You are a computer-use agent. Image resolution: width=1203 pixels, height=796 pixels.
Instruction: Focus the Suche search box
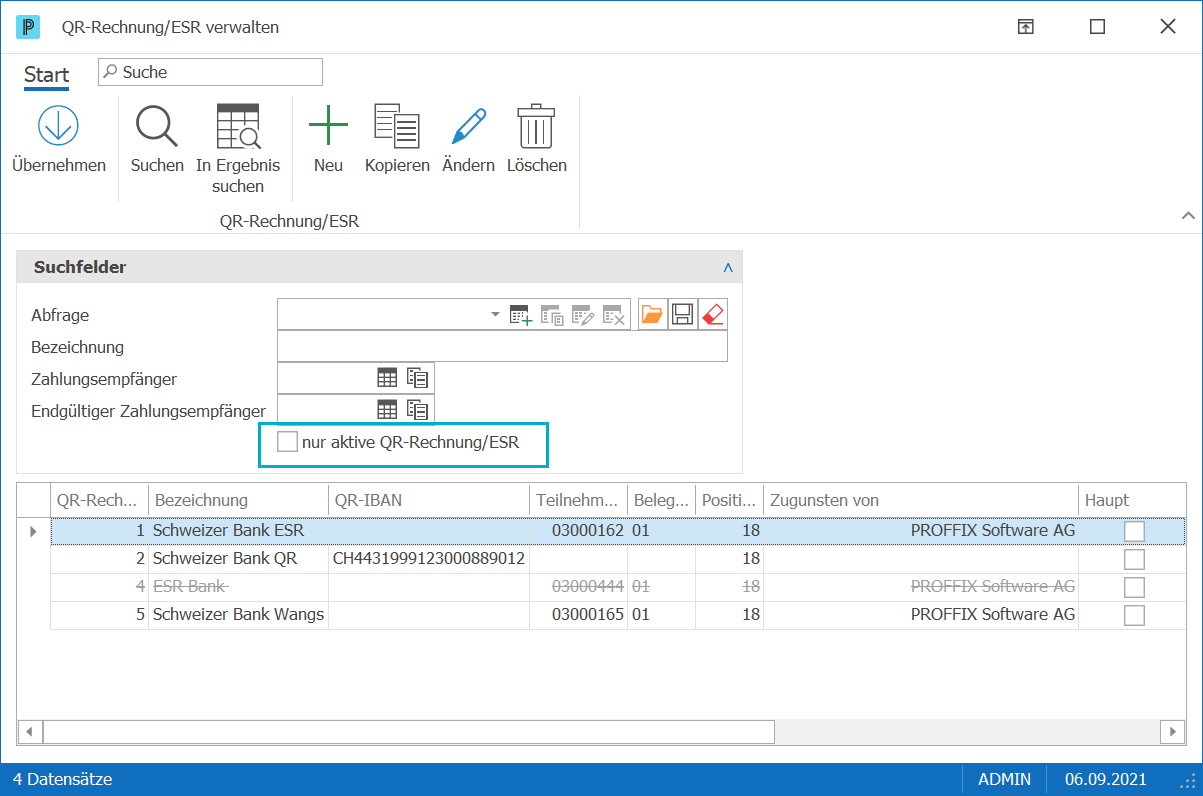coord(210,72)
